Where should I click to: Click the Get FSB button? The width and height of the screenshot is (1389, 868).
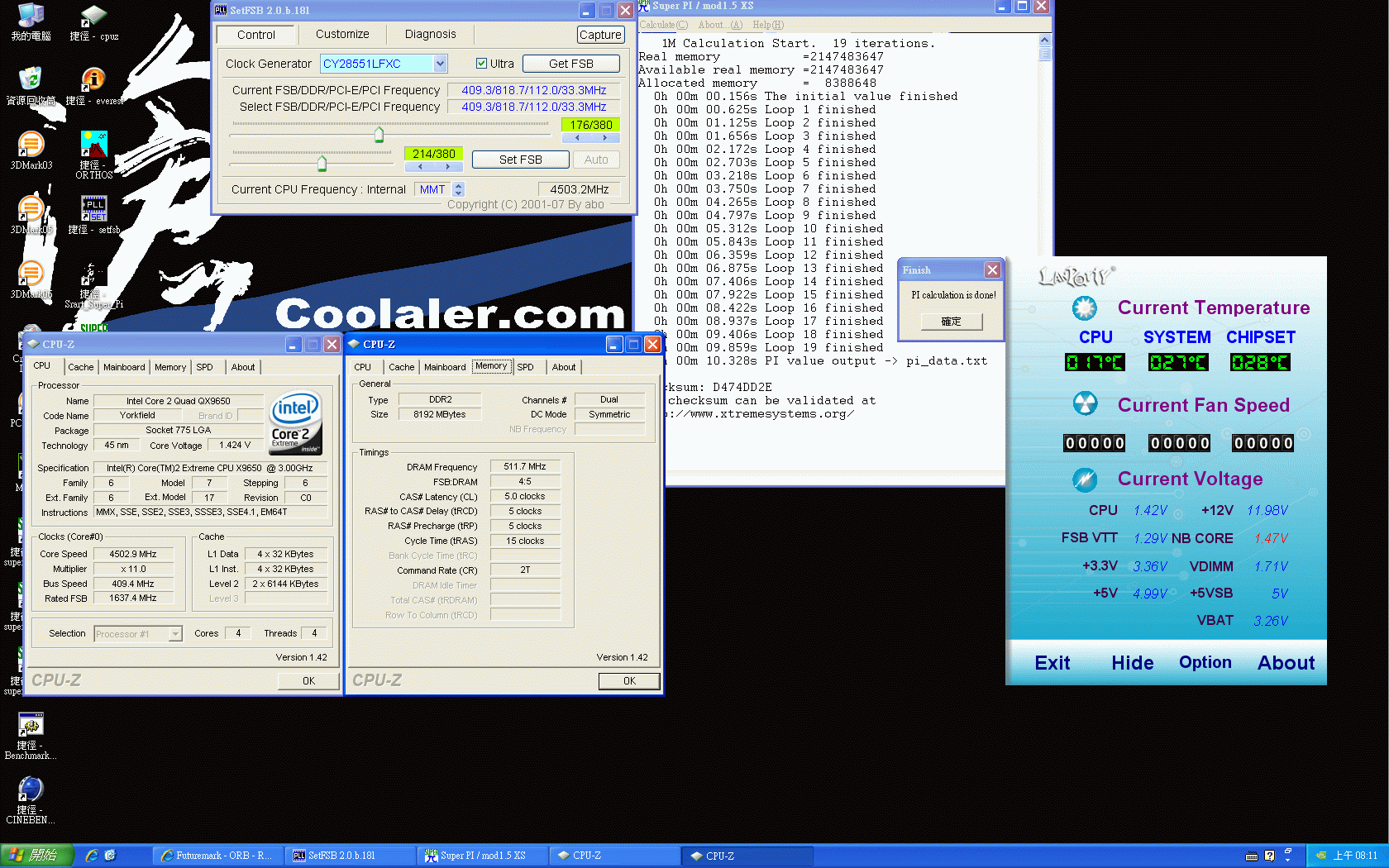click(x=571, y=64)
